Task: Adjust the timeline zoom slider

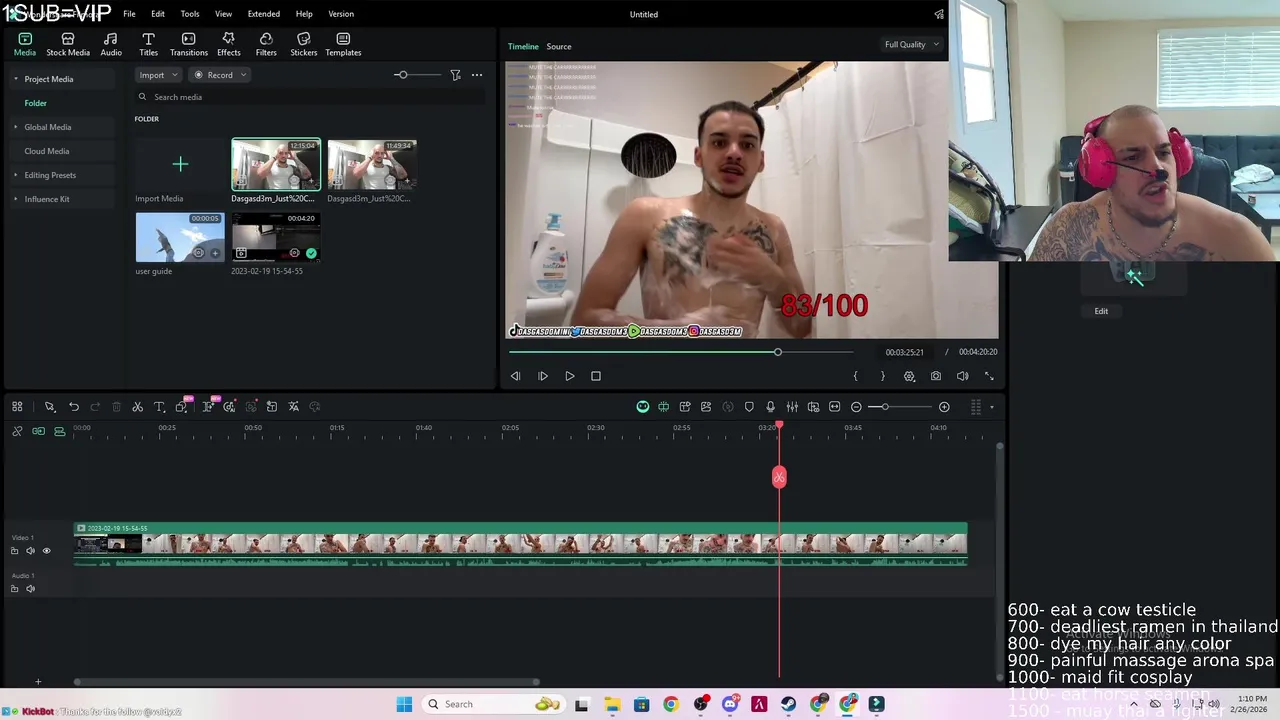Action: [885, 407]
